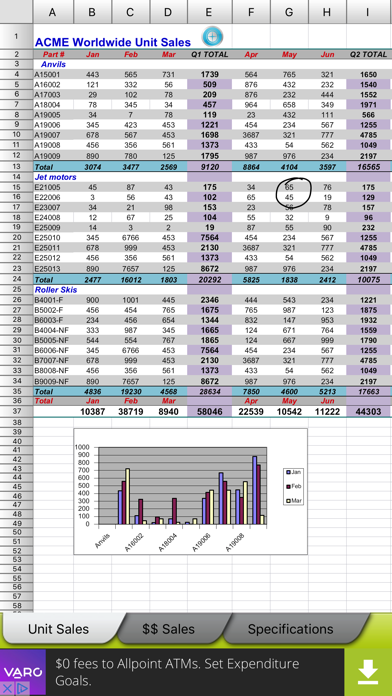Select the Jet motors section label
Viewport: 392px width, 696px height.
(x=55, y=177)
